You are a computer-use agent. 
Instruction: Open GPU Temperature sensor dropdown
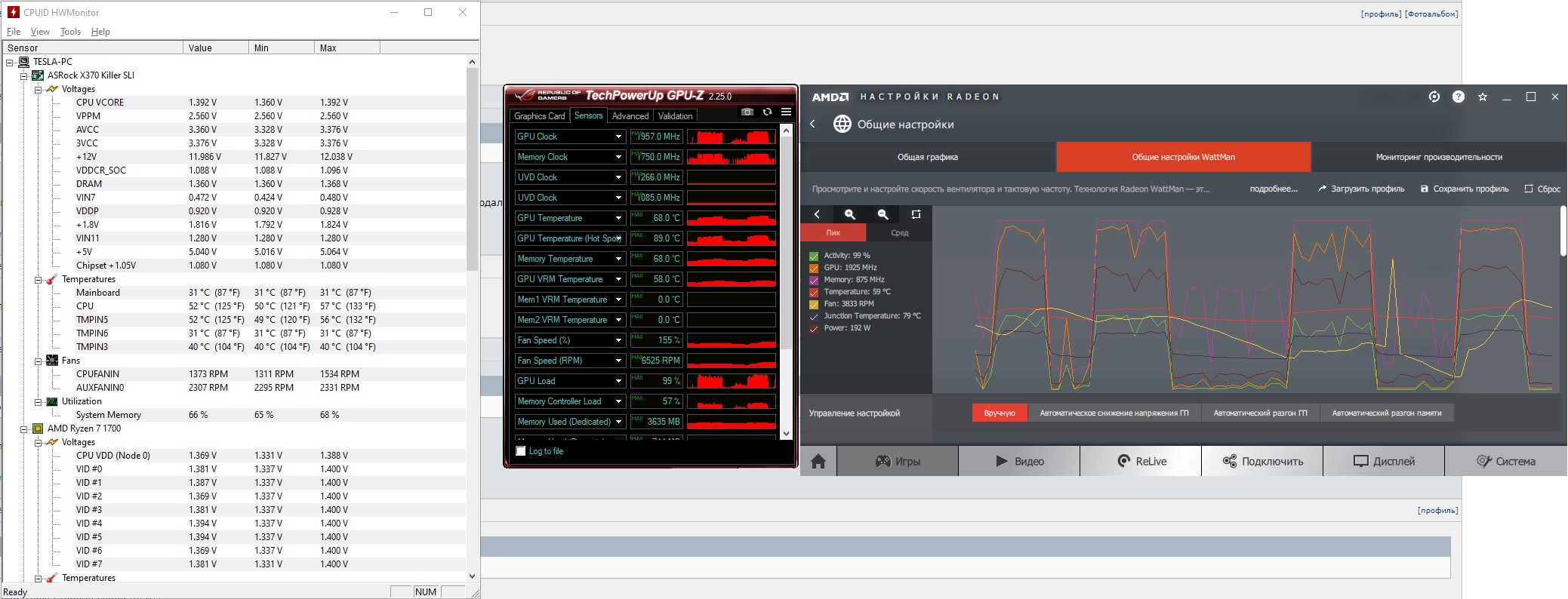pos(618,218)
